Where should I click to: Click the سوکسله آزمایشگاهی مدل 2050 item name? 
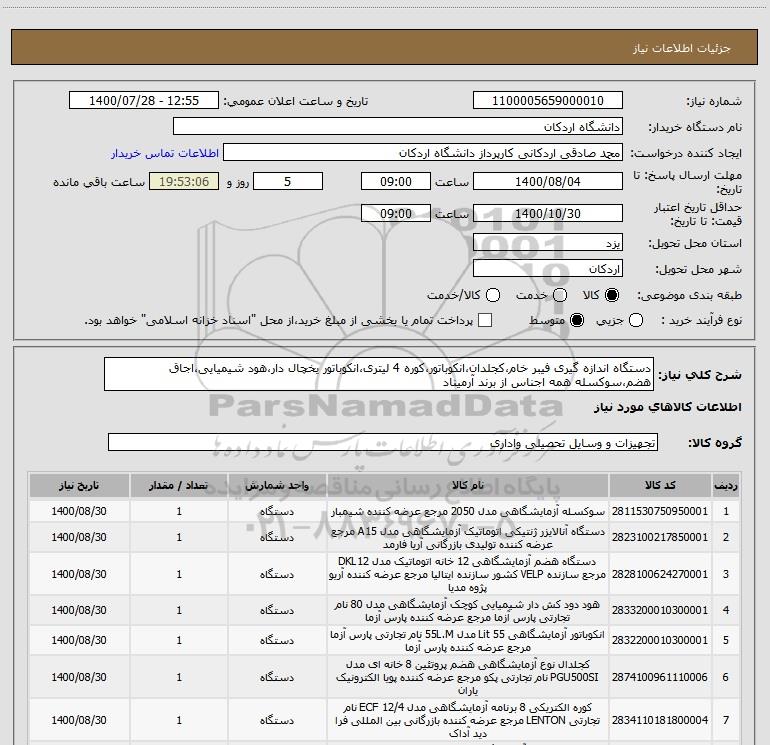tap(468, 511)
